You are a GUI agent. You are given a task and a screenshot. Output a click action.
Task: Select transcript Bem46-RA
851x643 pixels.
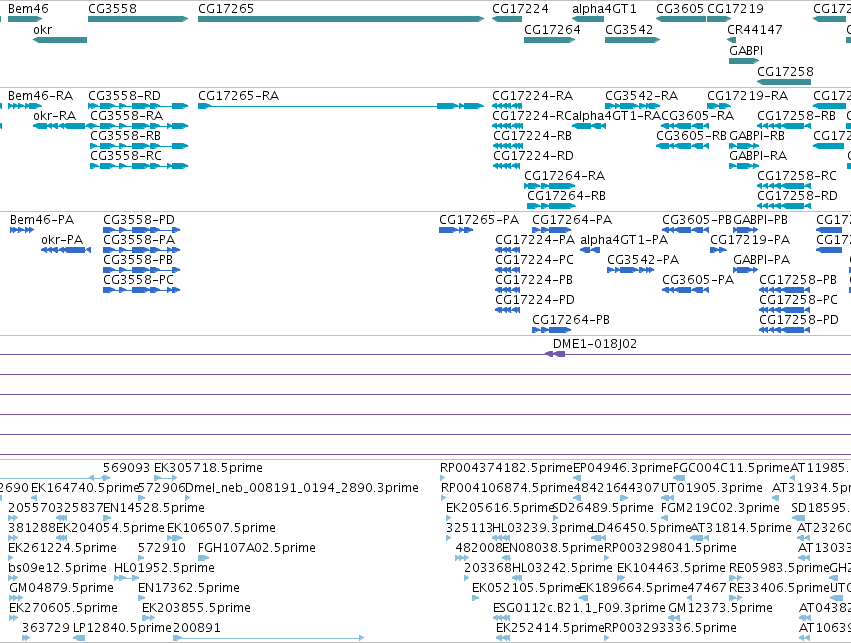pos(24,106)
